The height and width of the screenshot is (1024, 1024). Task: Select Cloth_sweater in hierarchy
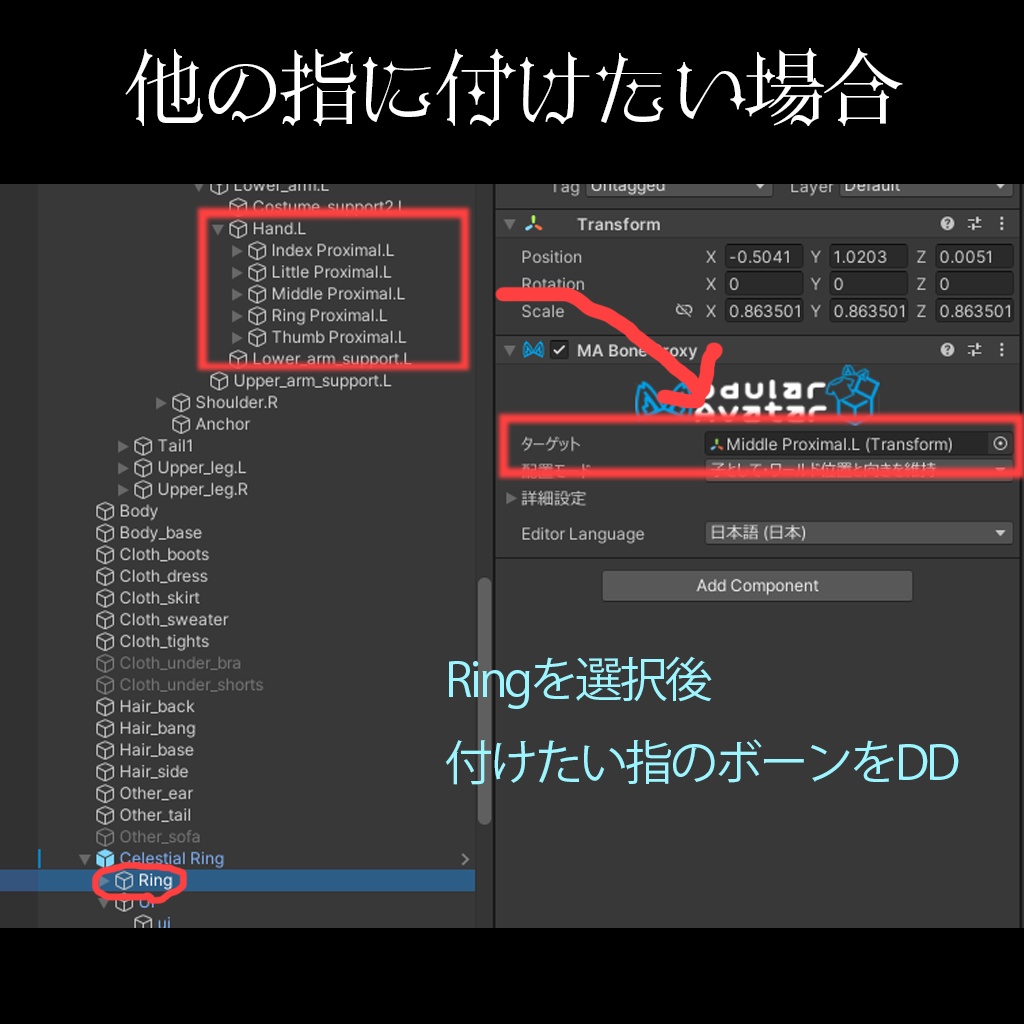click(174, 620)
